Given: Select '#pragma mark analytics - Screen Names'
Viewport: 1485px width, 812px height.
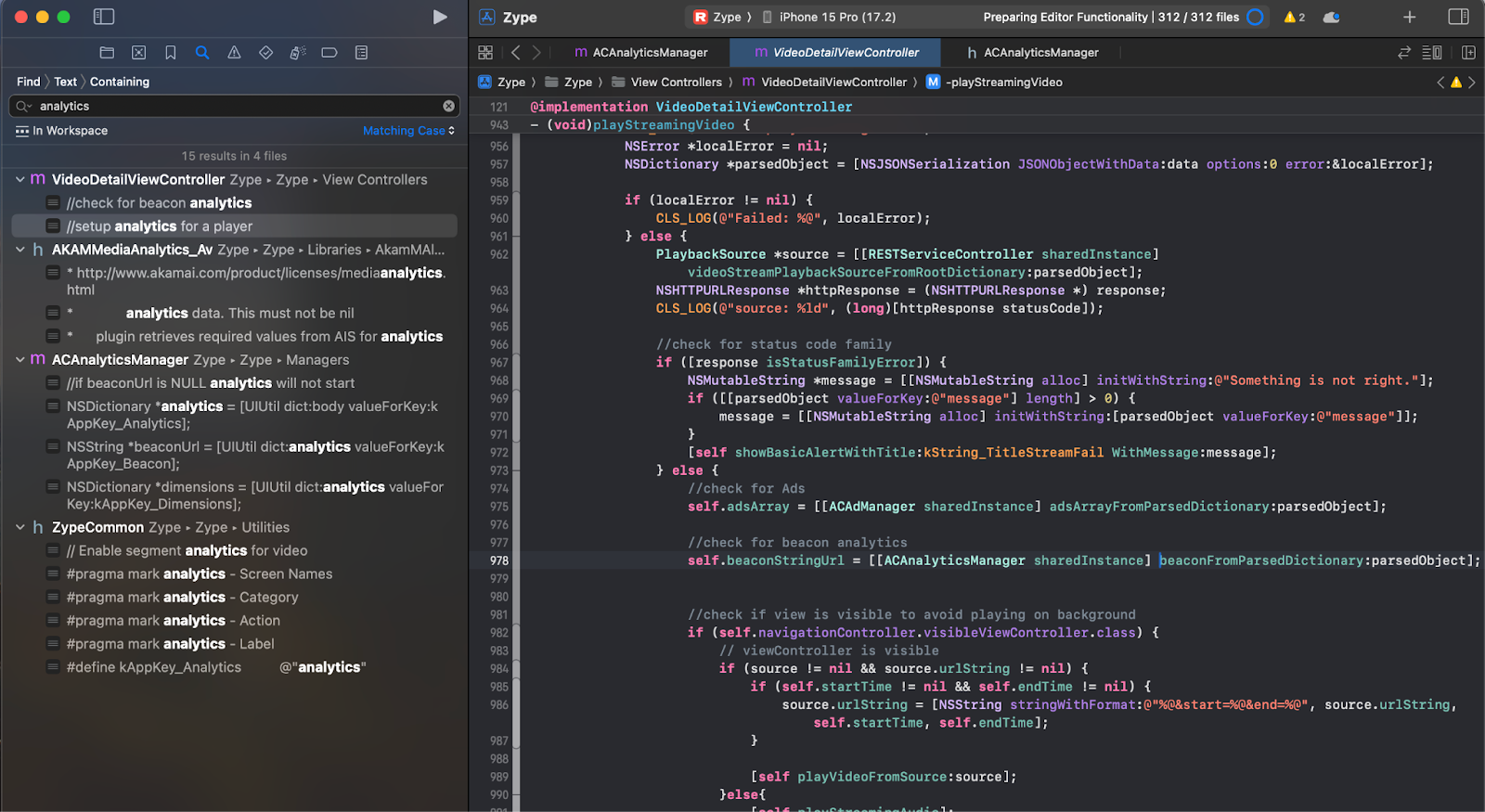Looking at the screenshot, I should pyautogui.click(x=234, y=574).
